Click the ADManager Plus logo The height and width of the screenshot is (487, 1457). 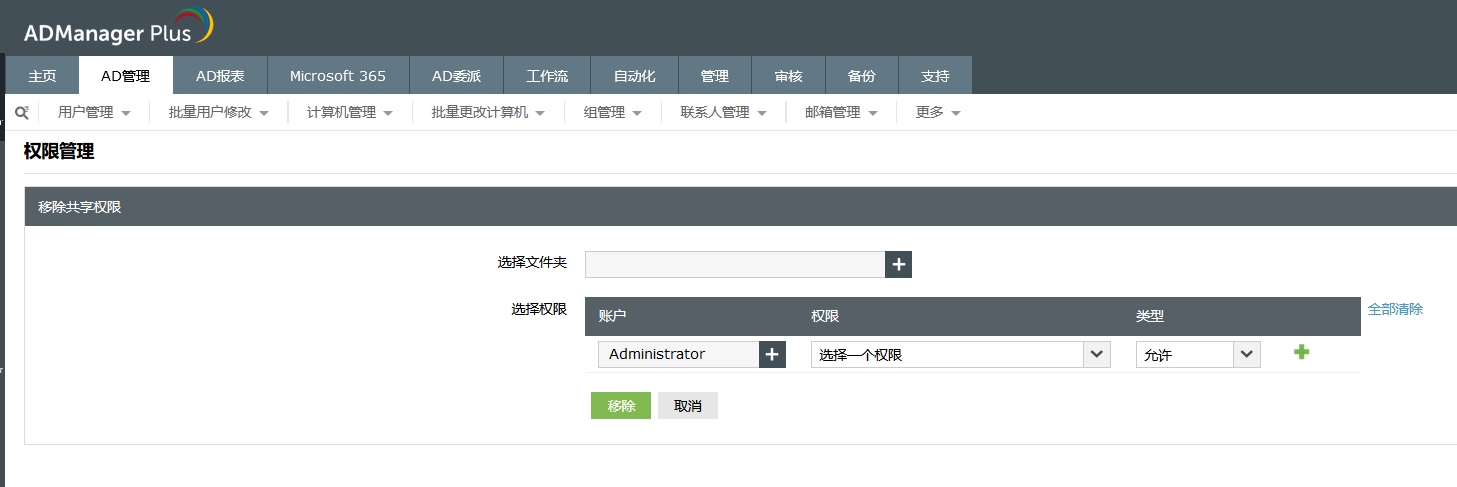118,27
